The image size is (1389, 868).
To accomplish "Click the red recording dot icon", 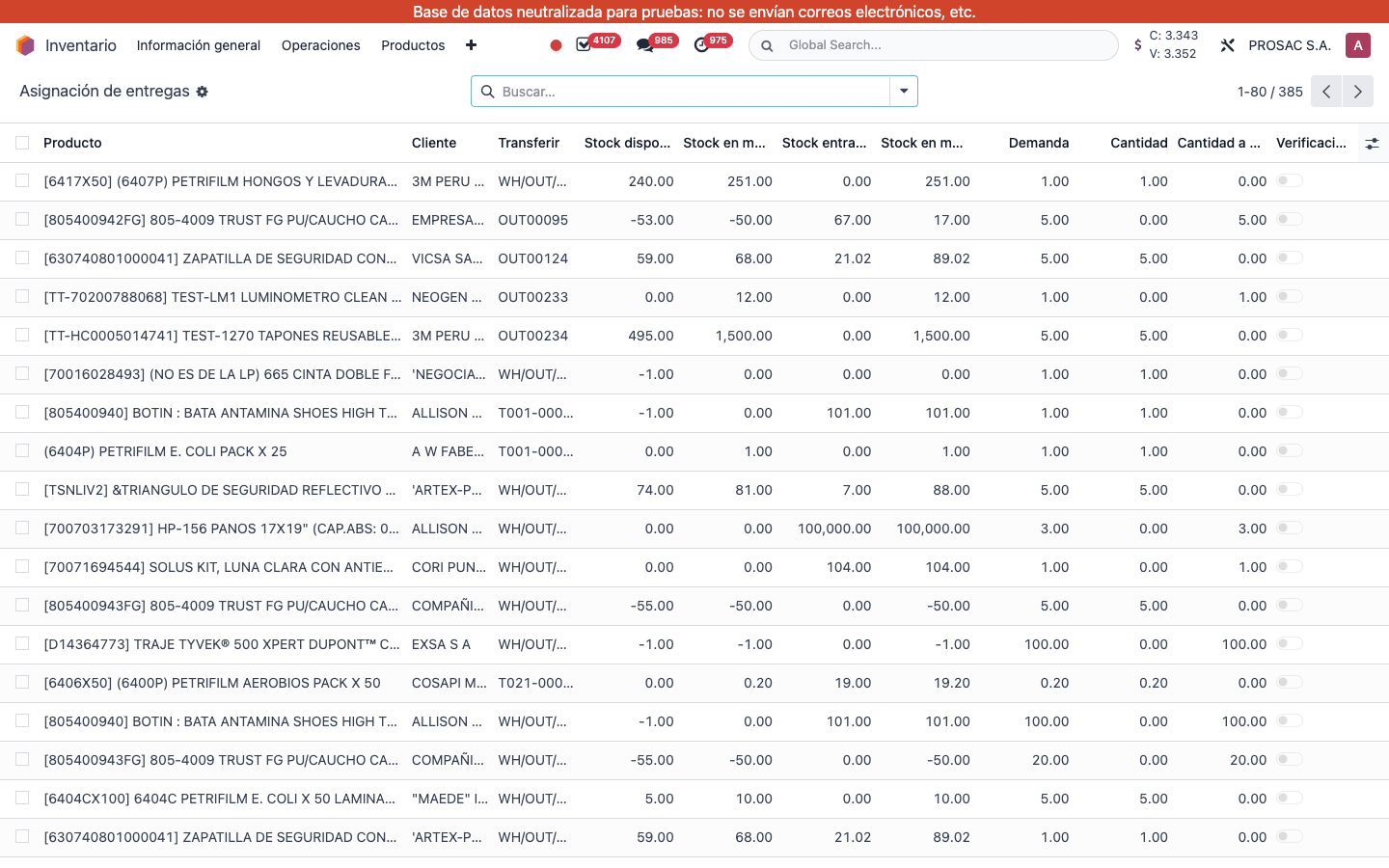I will (x=556, y=45).
